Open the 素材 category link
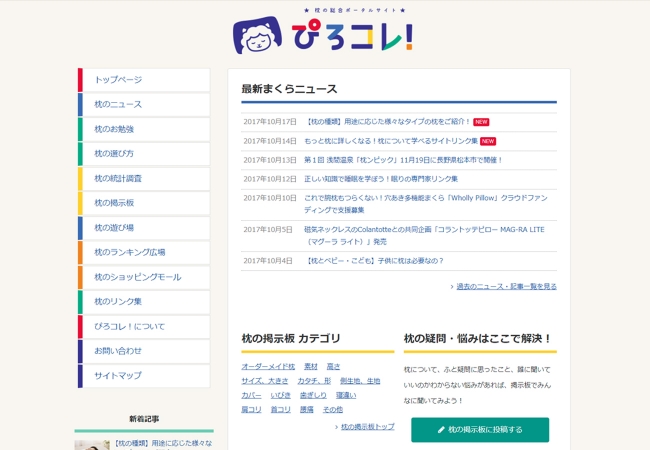The width and height of the screenshot is (650, 450). tap(311, 367)
